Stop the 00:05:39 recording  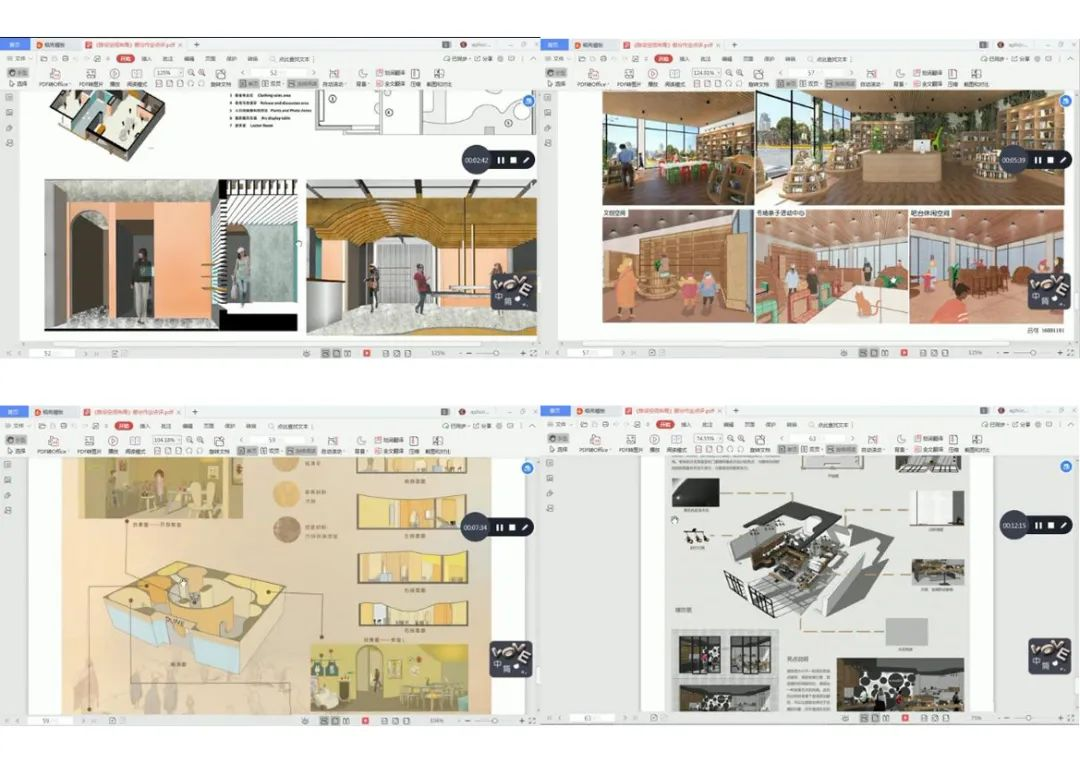coord(1050,160)
